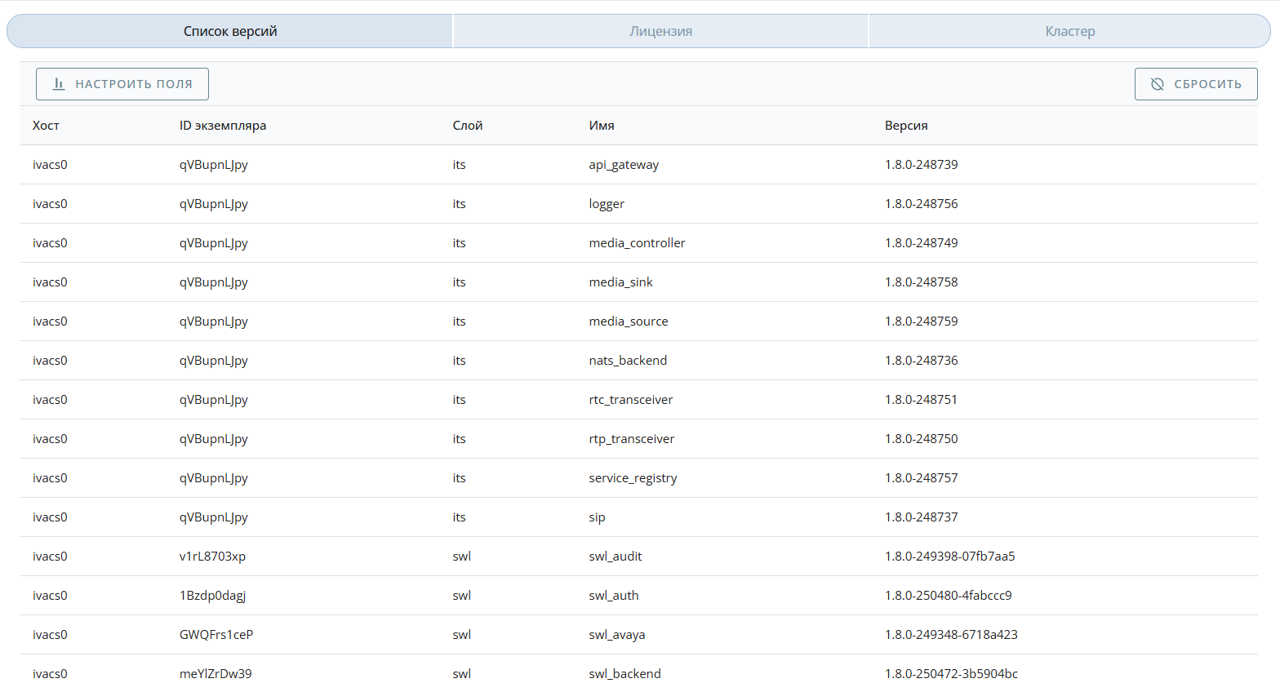This screenshot has width=1280, height=692.
Task: Click the nats_backend service name
Action: (627, 360)
